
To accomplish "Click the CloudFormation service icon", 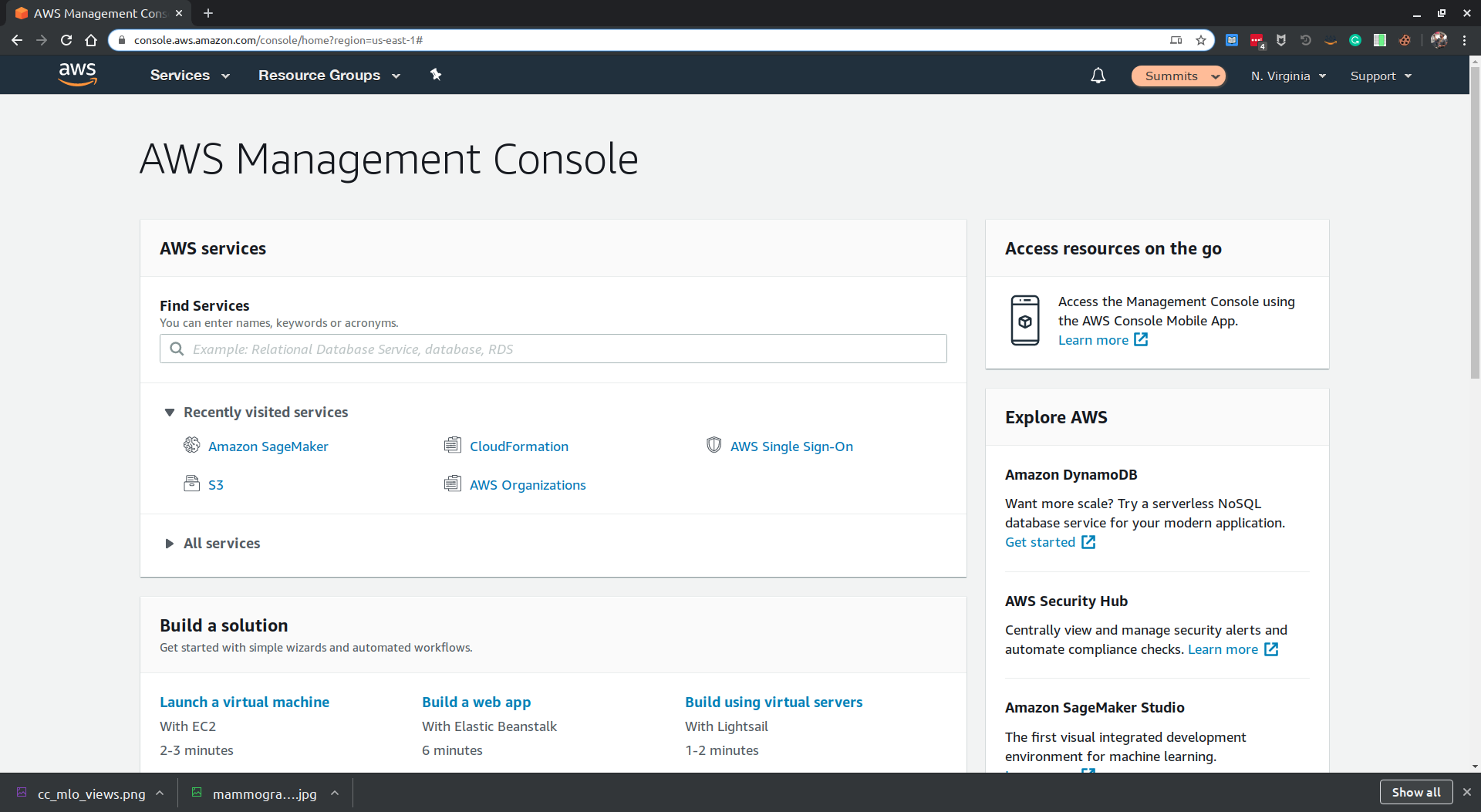I will tap(453, 445).
